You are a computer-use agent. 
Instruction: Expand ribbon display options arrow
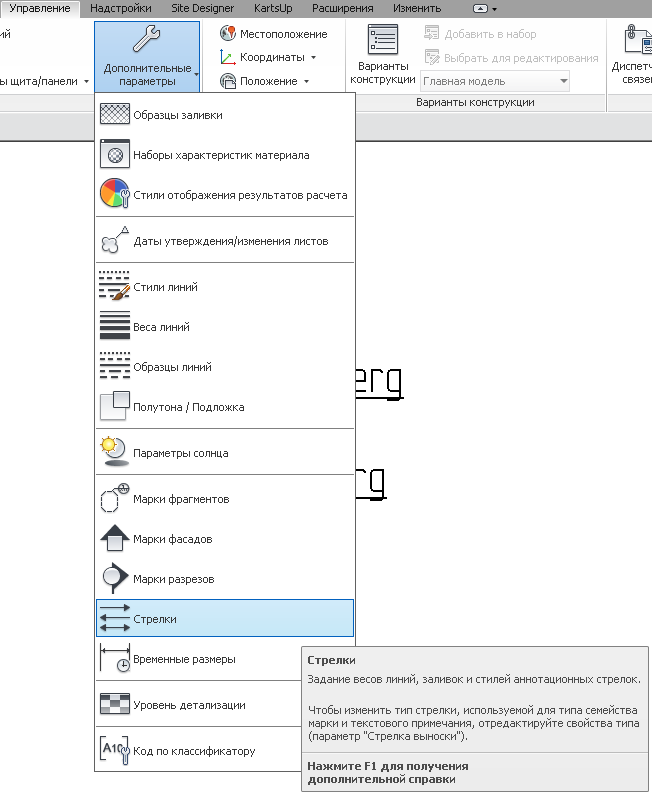[495, 10]
